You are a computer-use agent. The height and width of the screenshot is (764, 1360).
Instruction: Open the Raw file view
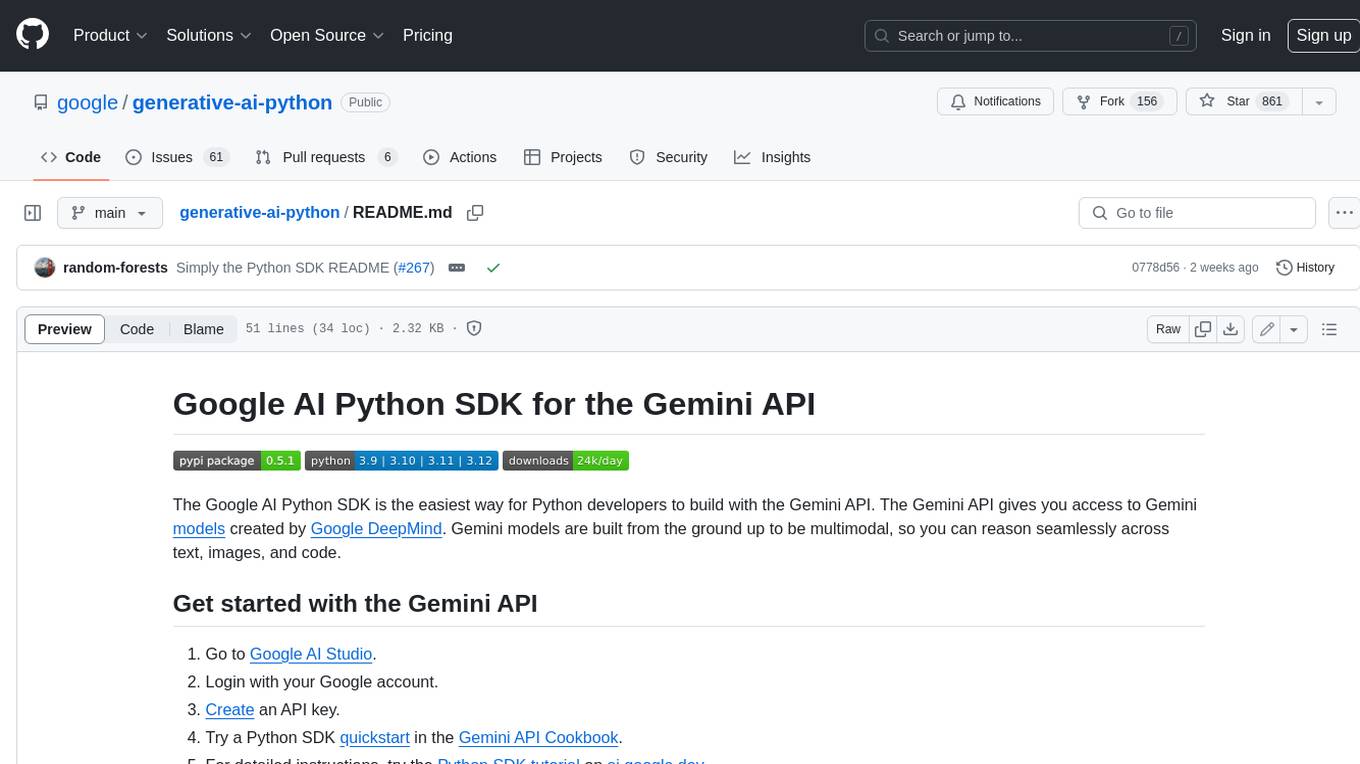[x=1168, y=329]
